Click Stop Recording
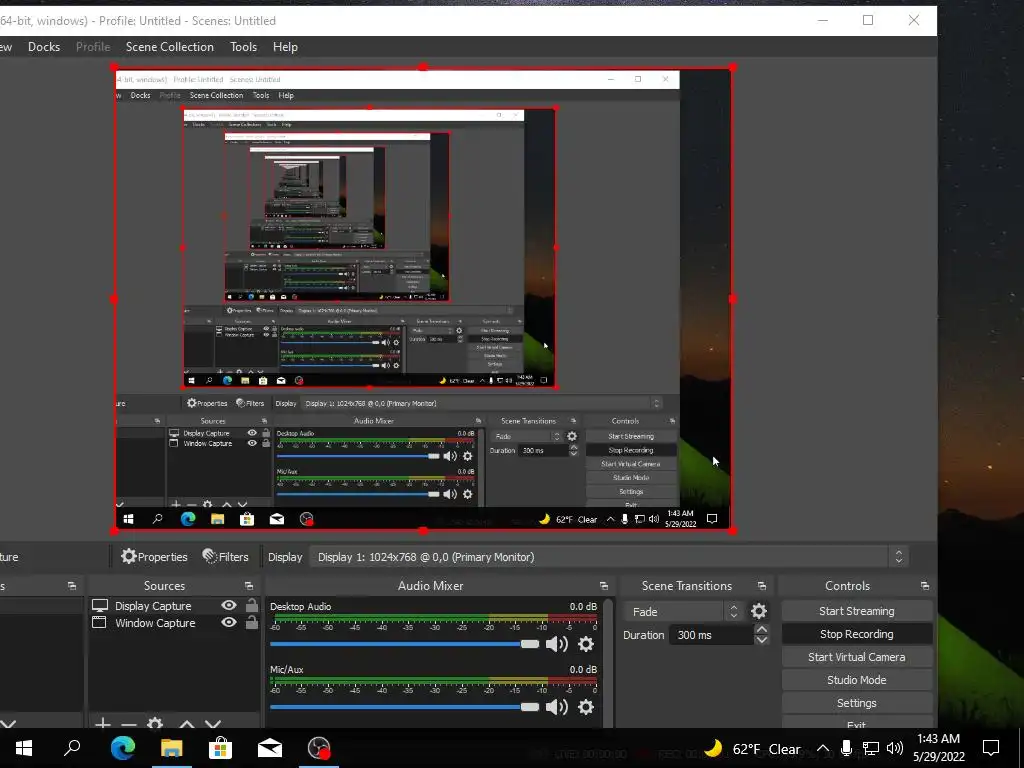The width and height of the screenshot is (1024, 768). [x=856, y=634]
